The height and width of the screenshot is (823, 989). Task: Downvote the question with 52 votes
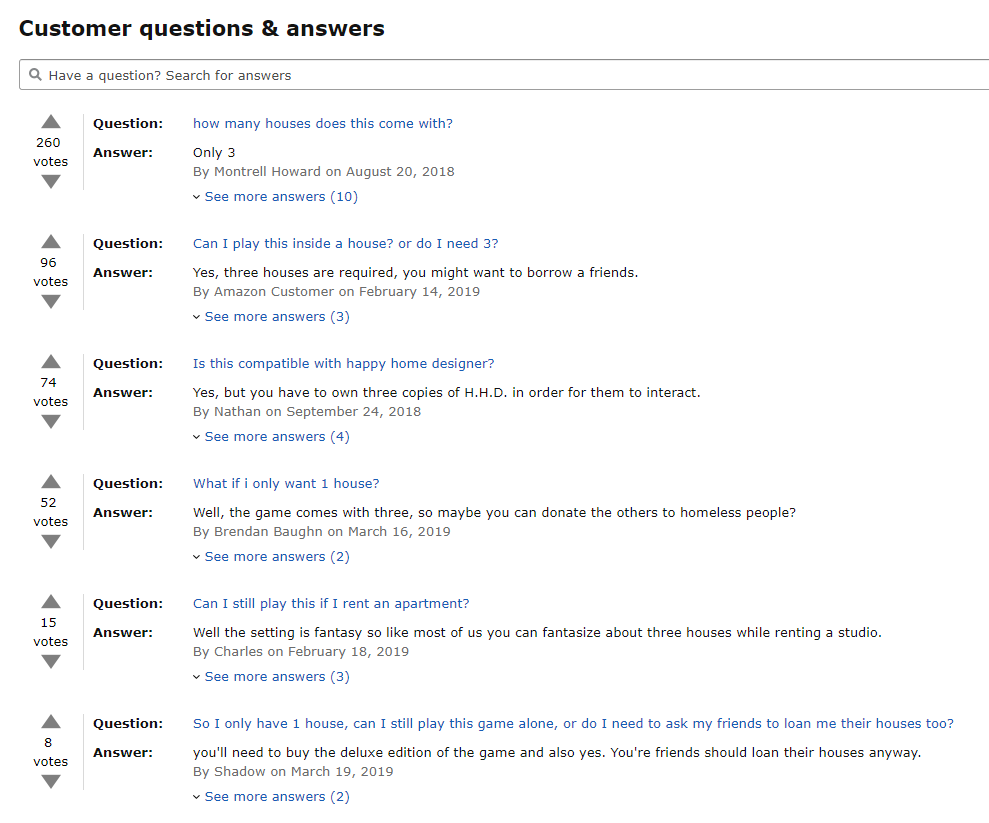[x=50, y=541]
